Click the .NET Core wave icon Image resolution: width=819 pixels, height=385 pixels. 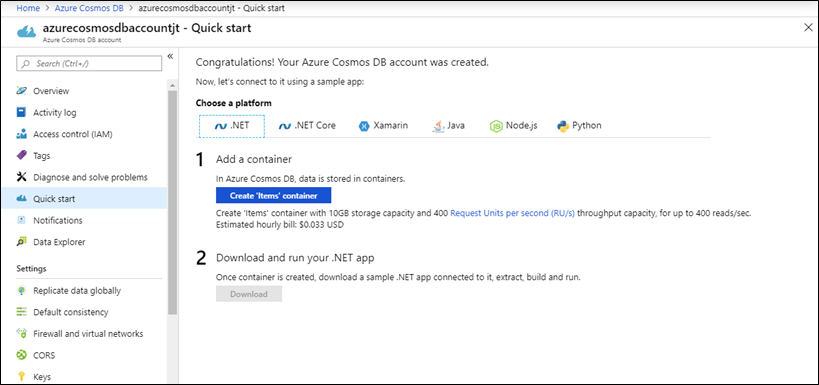tap(285, 126)
